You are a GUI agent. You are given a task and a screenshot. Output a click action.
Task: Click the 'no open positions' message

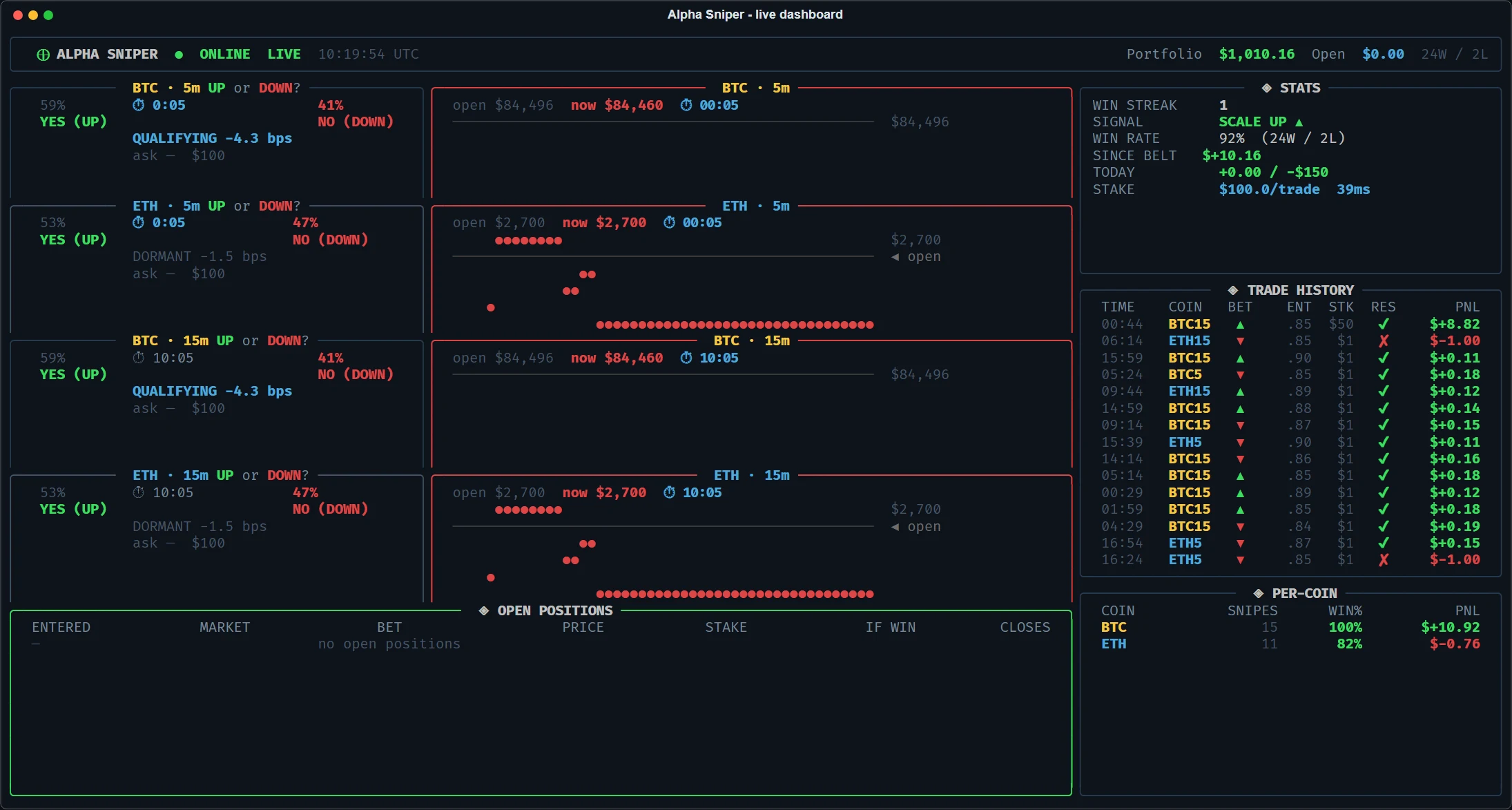point(389,644)
